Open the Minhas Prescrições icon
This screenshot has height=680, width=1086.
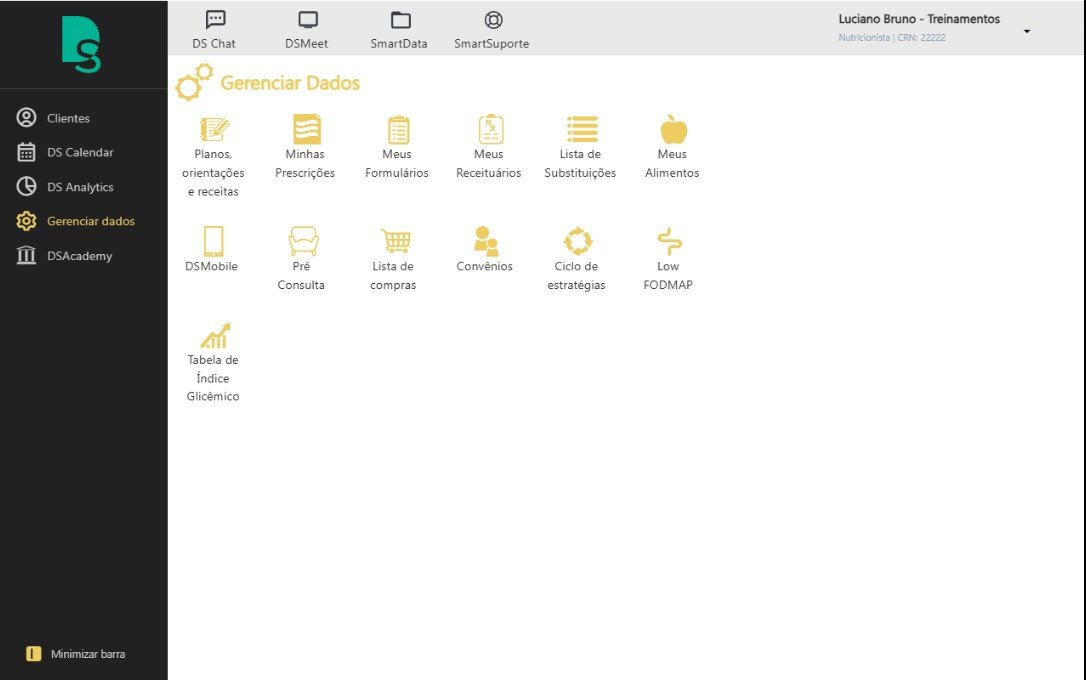306,129
